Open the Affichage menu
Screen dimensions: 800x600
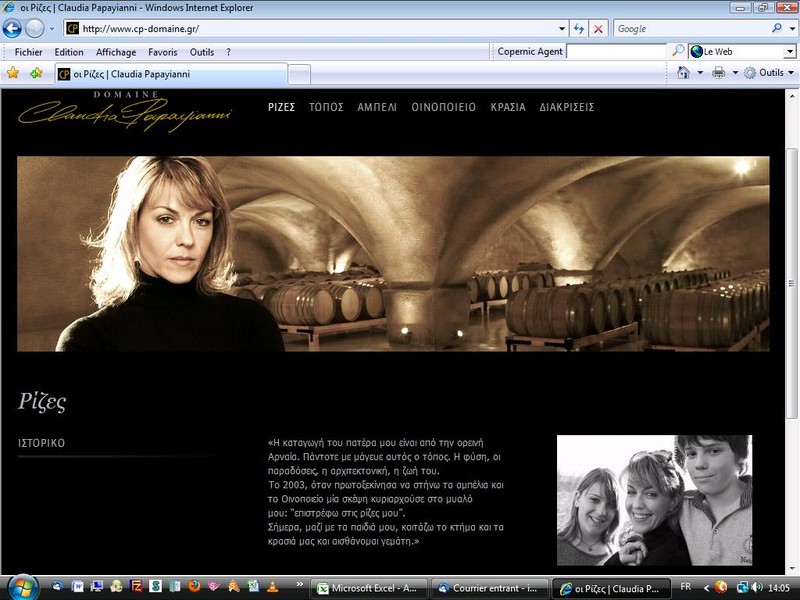116,52
